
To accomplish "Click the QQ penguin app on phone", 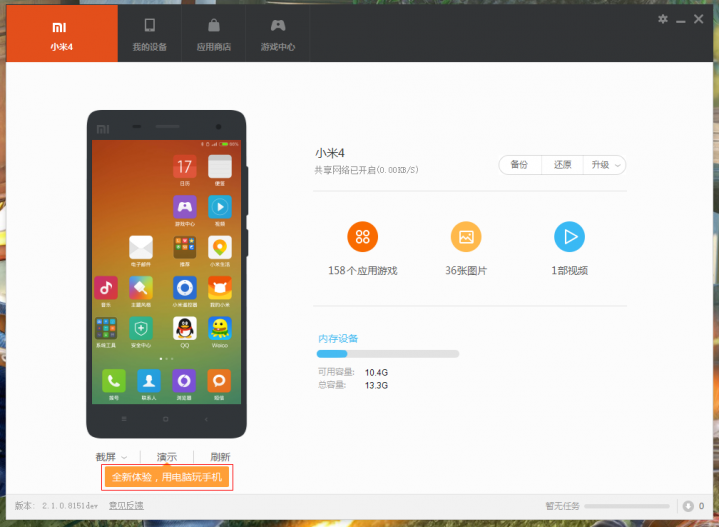I will (x=184, y=328).
